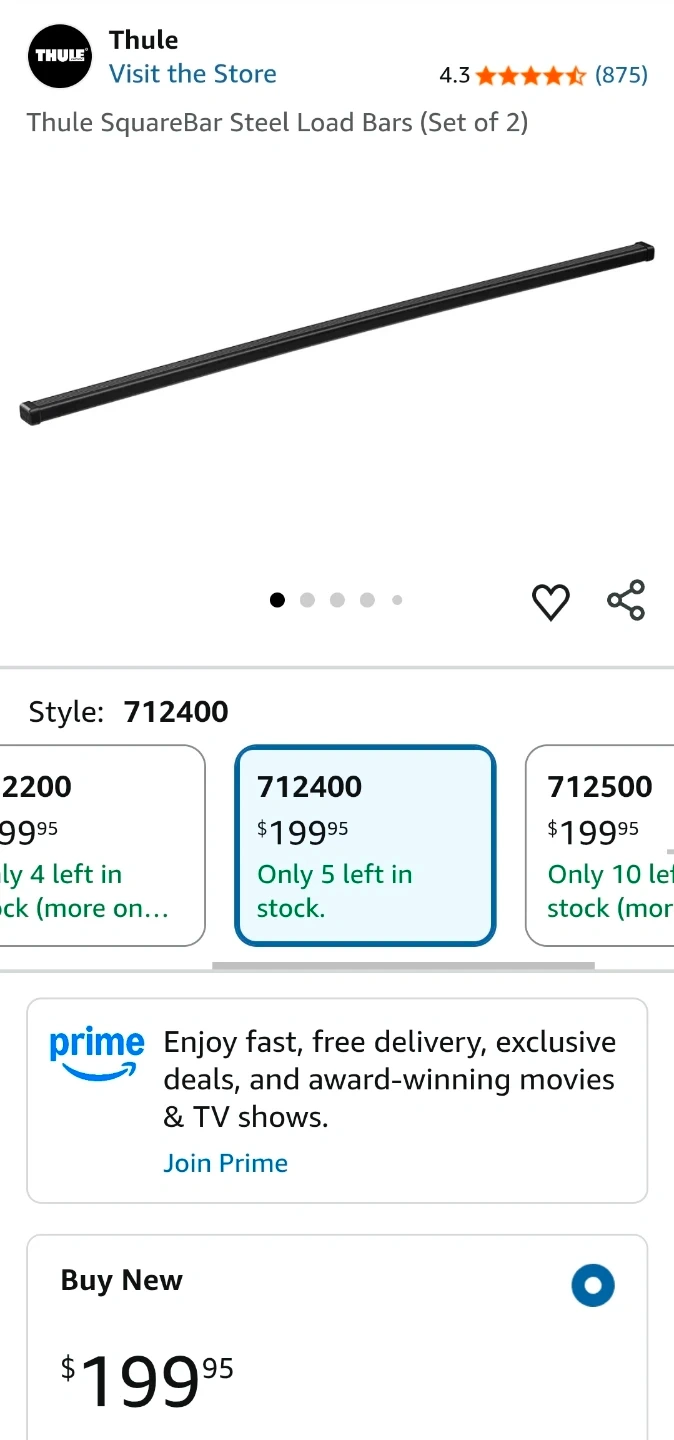Jump to the fifth small image dot

(397, 600)
